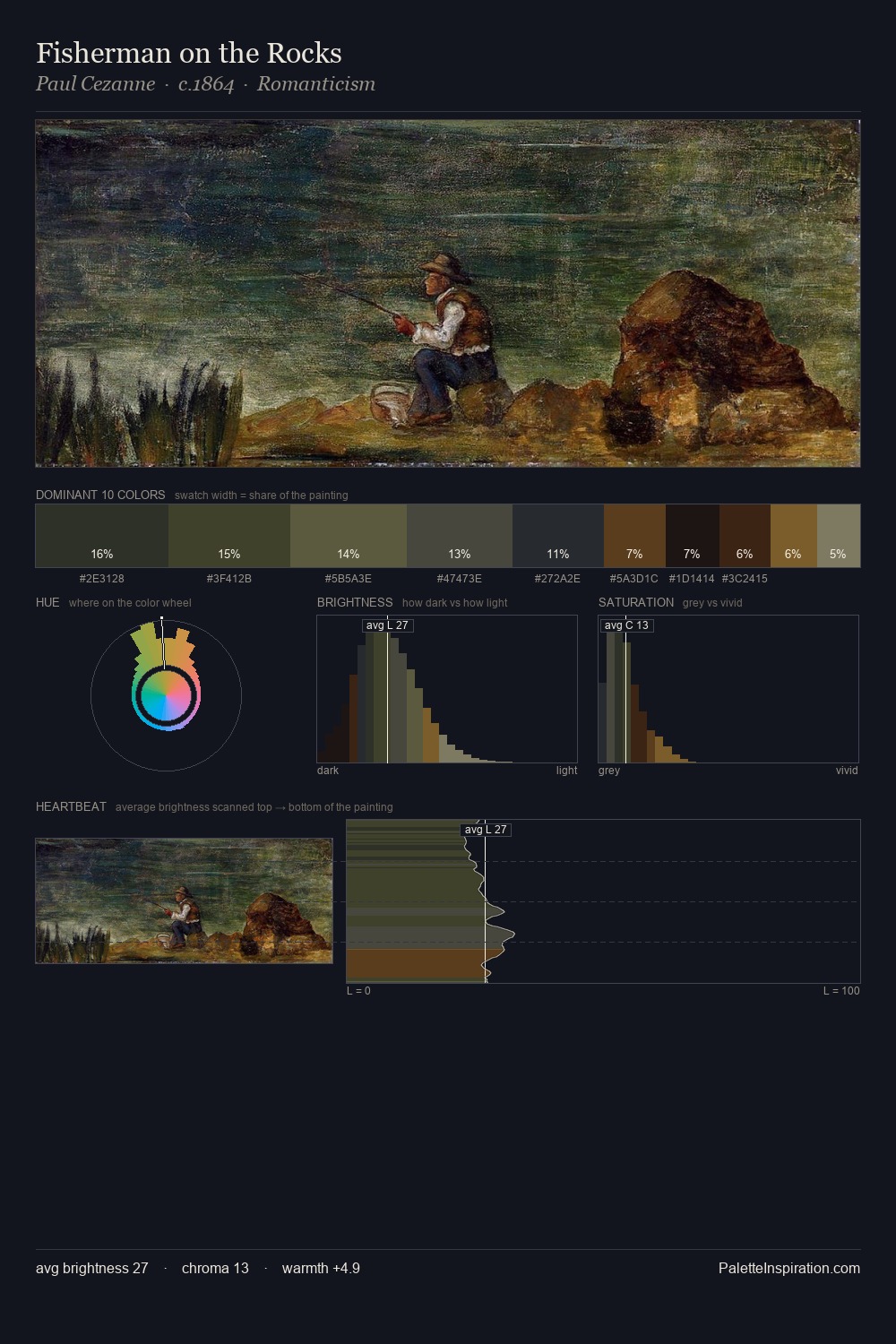Click the heartbeat brightness scan chart
The height and width of the screenshot is (1344, 896).
click(x=603, y=901)
